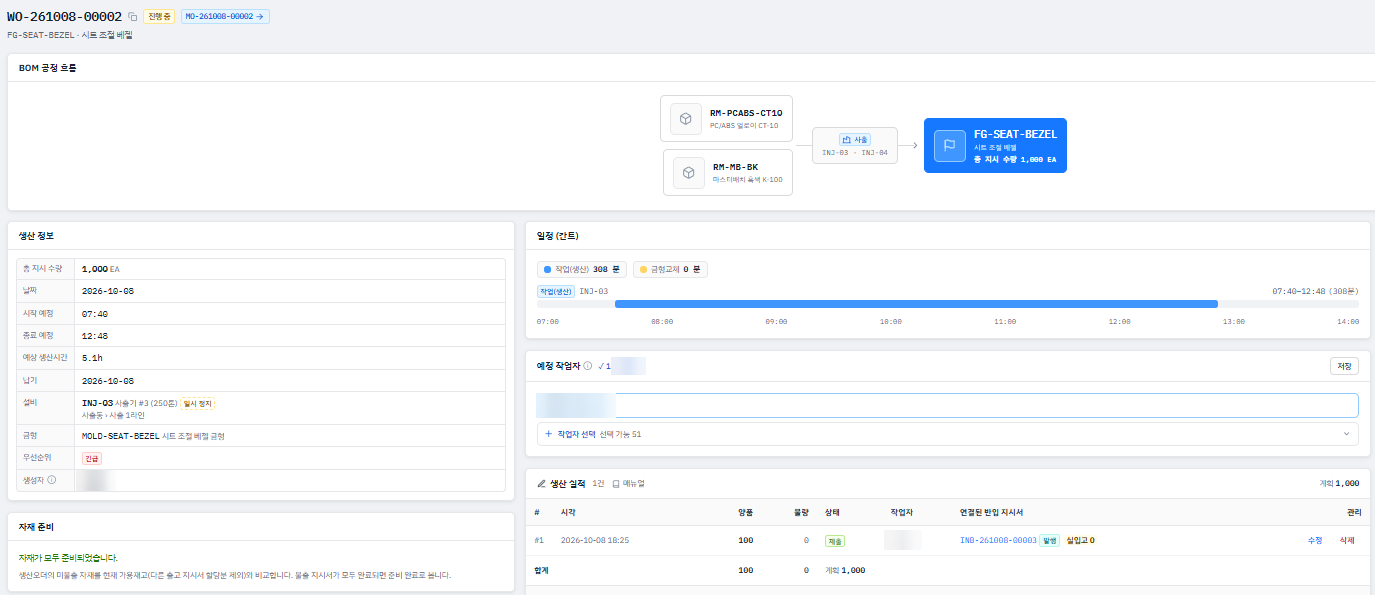Copy the work order number WO-261008-00002
Screen dimensions: 1375x595
click(133, 17)
